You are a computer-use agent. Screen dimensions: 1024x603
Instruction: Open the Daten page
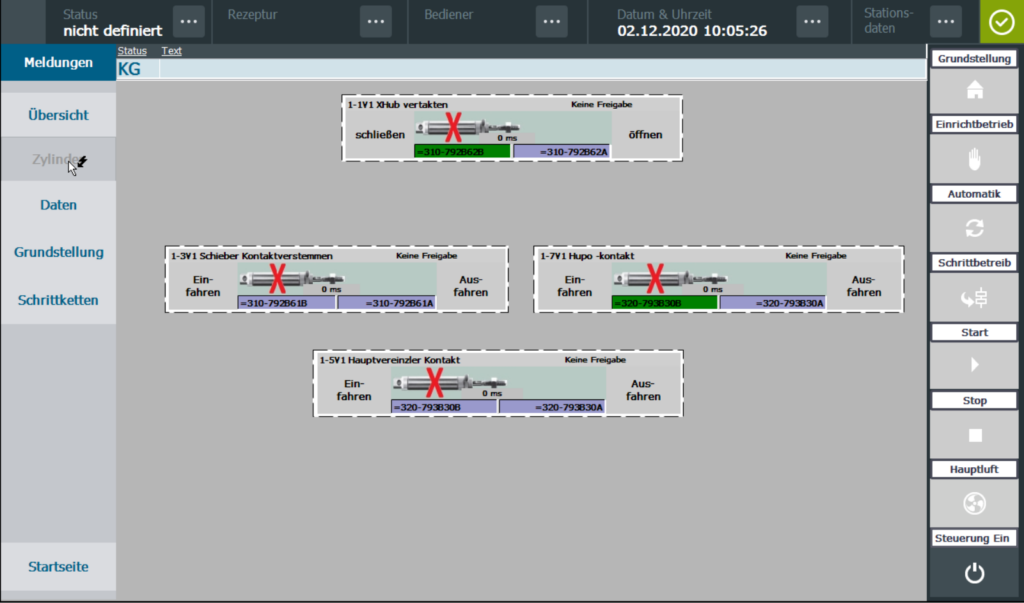[x=58, y=204]
